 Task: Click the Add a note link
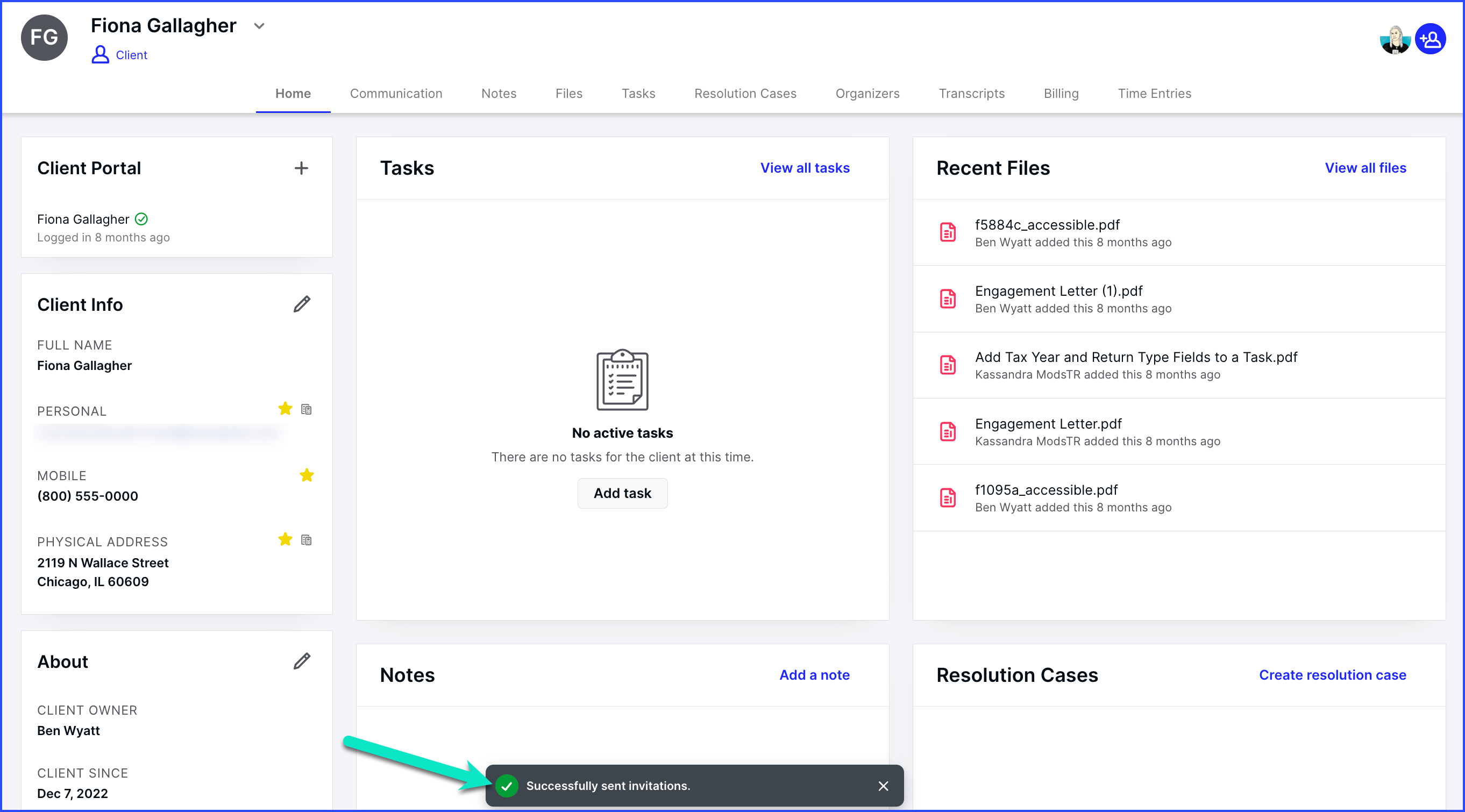click(x=814, y=675)
